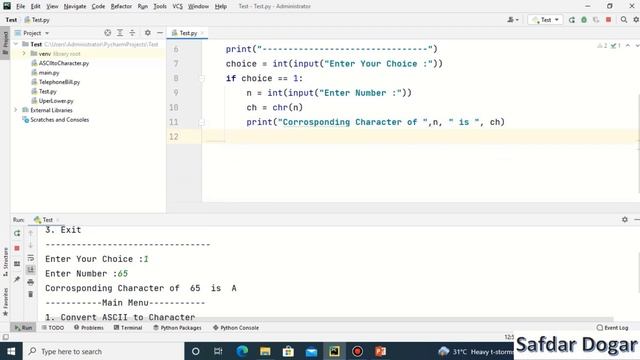The height and width of the screenshot is (360, 640).
Task: Collapse the Test project root folder
Action: [16, 44]
